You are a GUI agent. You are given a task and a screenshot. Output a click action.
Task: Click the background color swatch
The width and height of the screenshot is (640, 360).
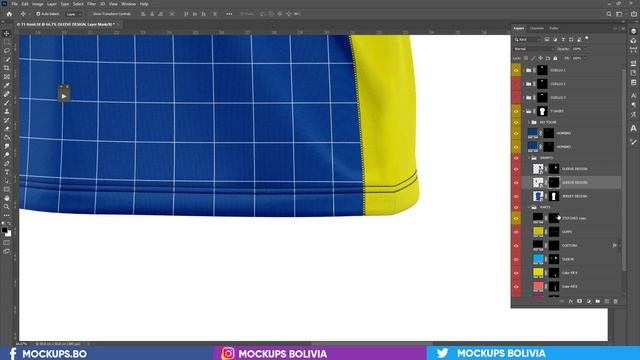[x=8, y=234]
